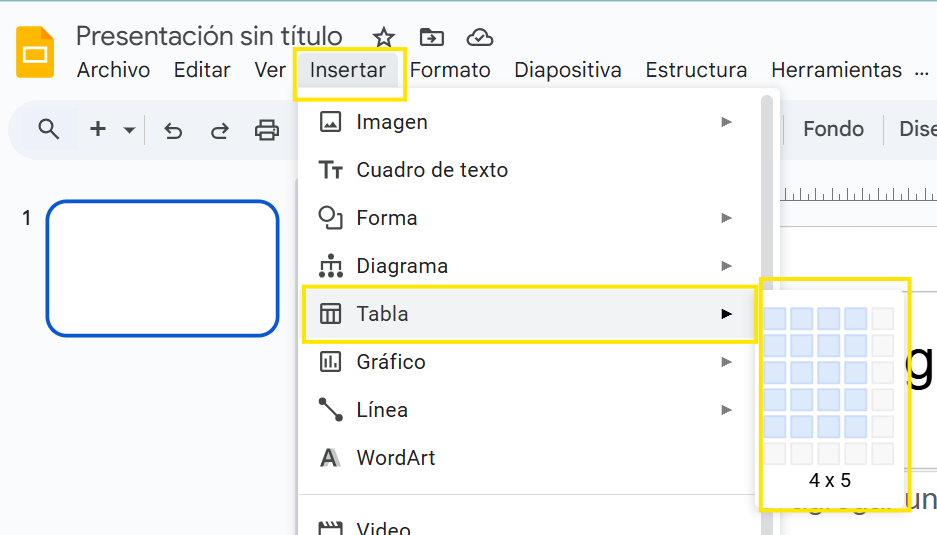
Task: Choose WordArt in Insertar menu
Action: tap(396, 458)
